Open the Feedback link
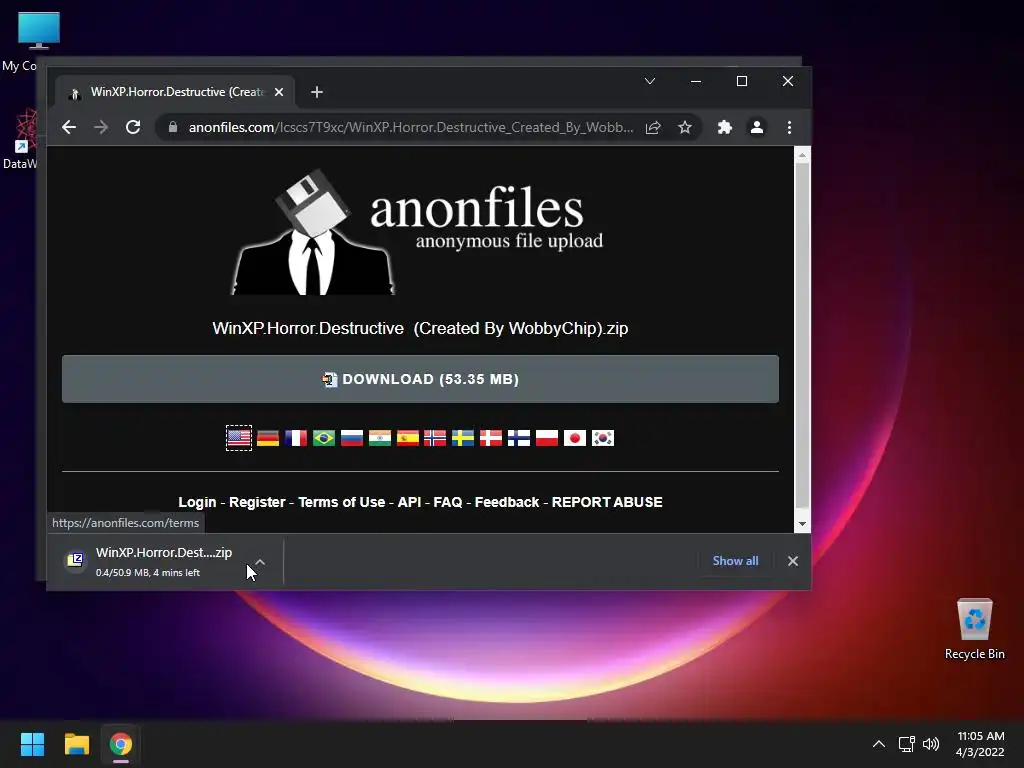1024x768 pixels. pos(507,502)
